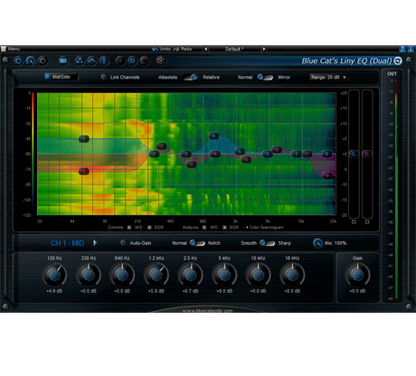Click the blue window layout toolbar icon
416x376 pixels.
tap(63, 61)
